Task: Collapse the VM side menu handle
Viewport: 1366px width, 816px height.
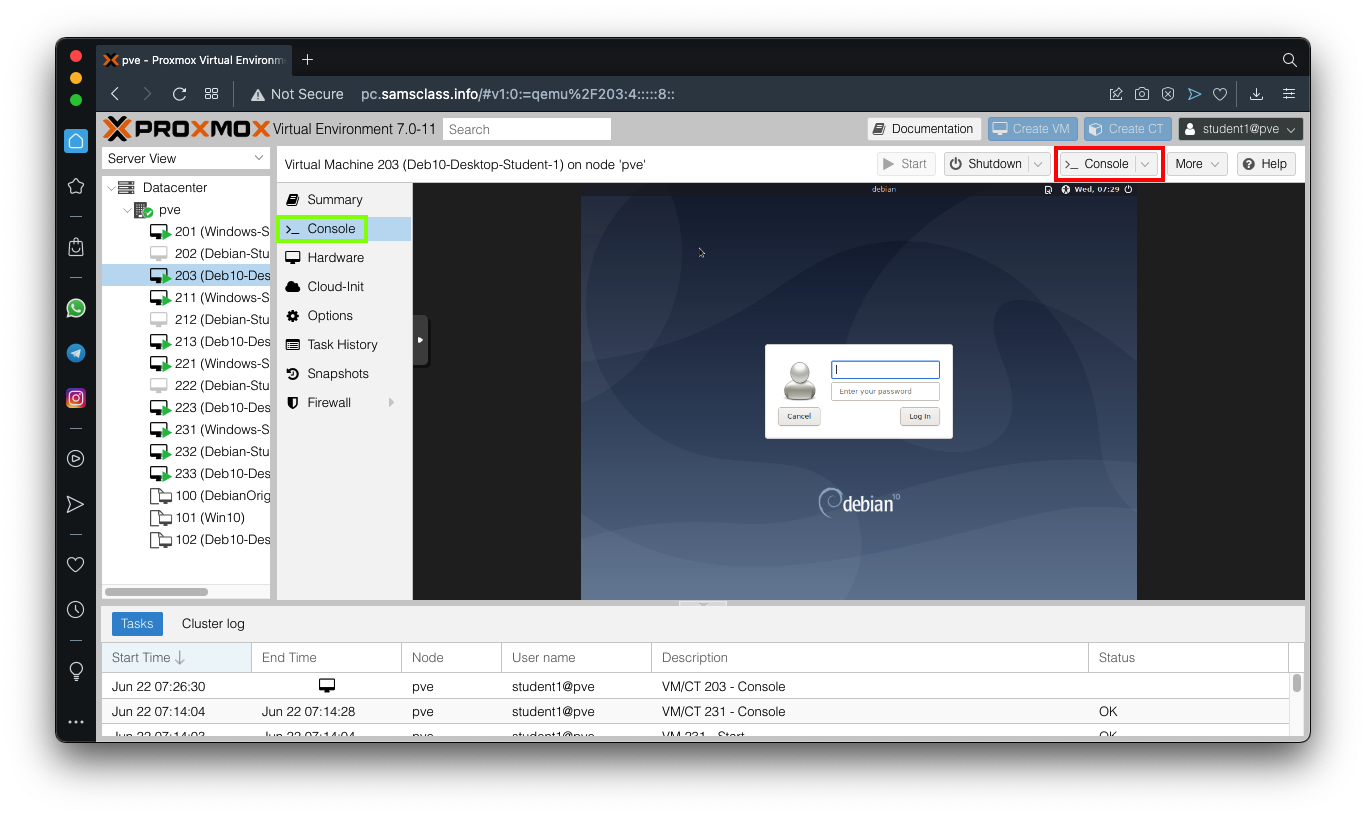Action: click(x=420, y=341)
